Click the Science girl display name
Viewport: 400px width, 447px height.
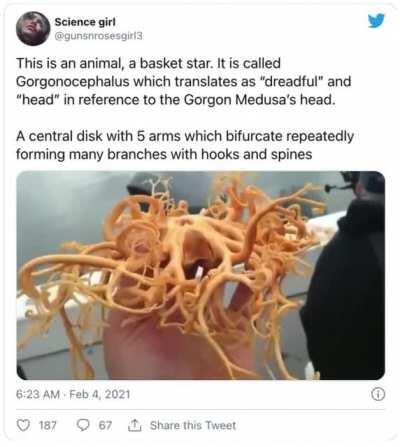85,22
